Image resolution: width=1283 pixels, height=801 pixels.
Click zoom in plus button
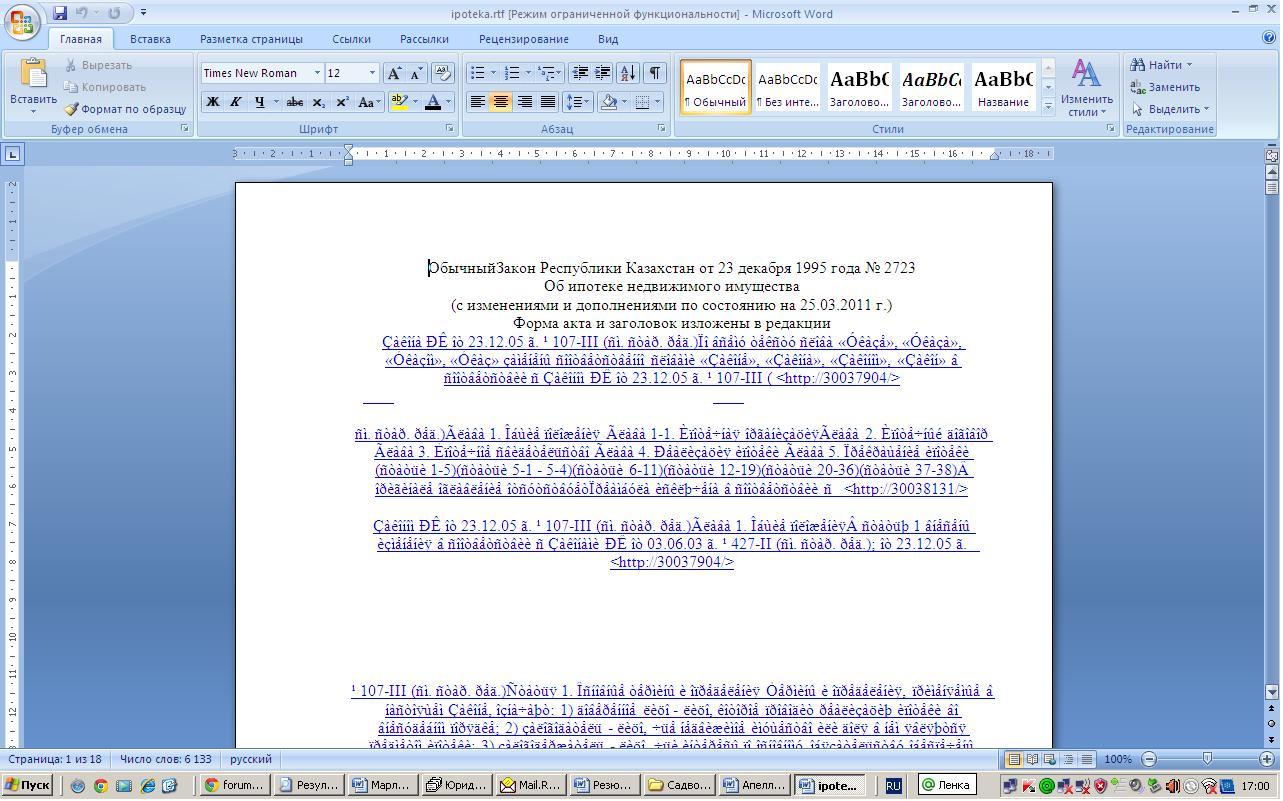point(1267,759)
